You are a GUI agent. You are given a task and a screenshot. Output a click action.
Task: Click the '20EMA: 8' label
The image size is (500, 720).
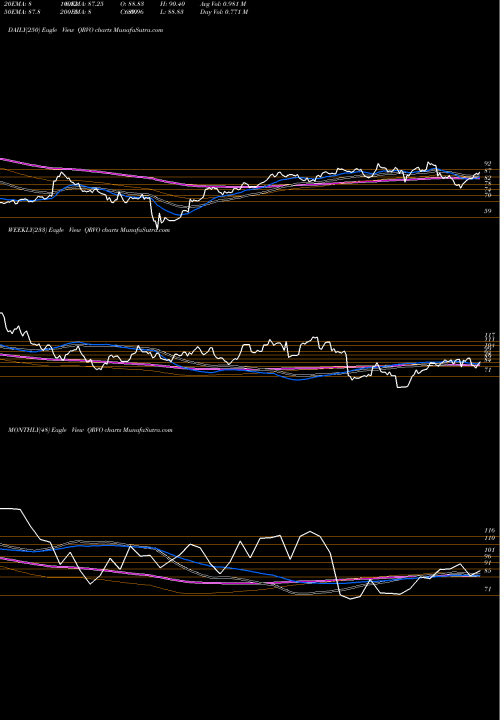(20, 4)
